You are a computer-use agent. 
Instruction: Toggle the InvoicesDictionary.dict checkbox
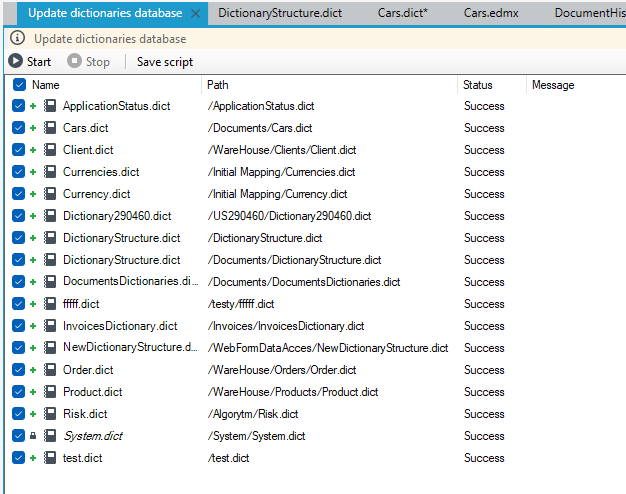point(18,326)
